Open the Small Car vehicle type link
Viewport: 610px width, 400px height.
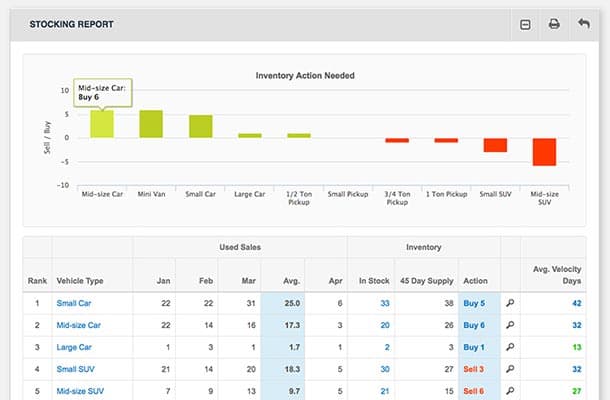click(x=74, y=303)
